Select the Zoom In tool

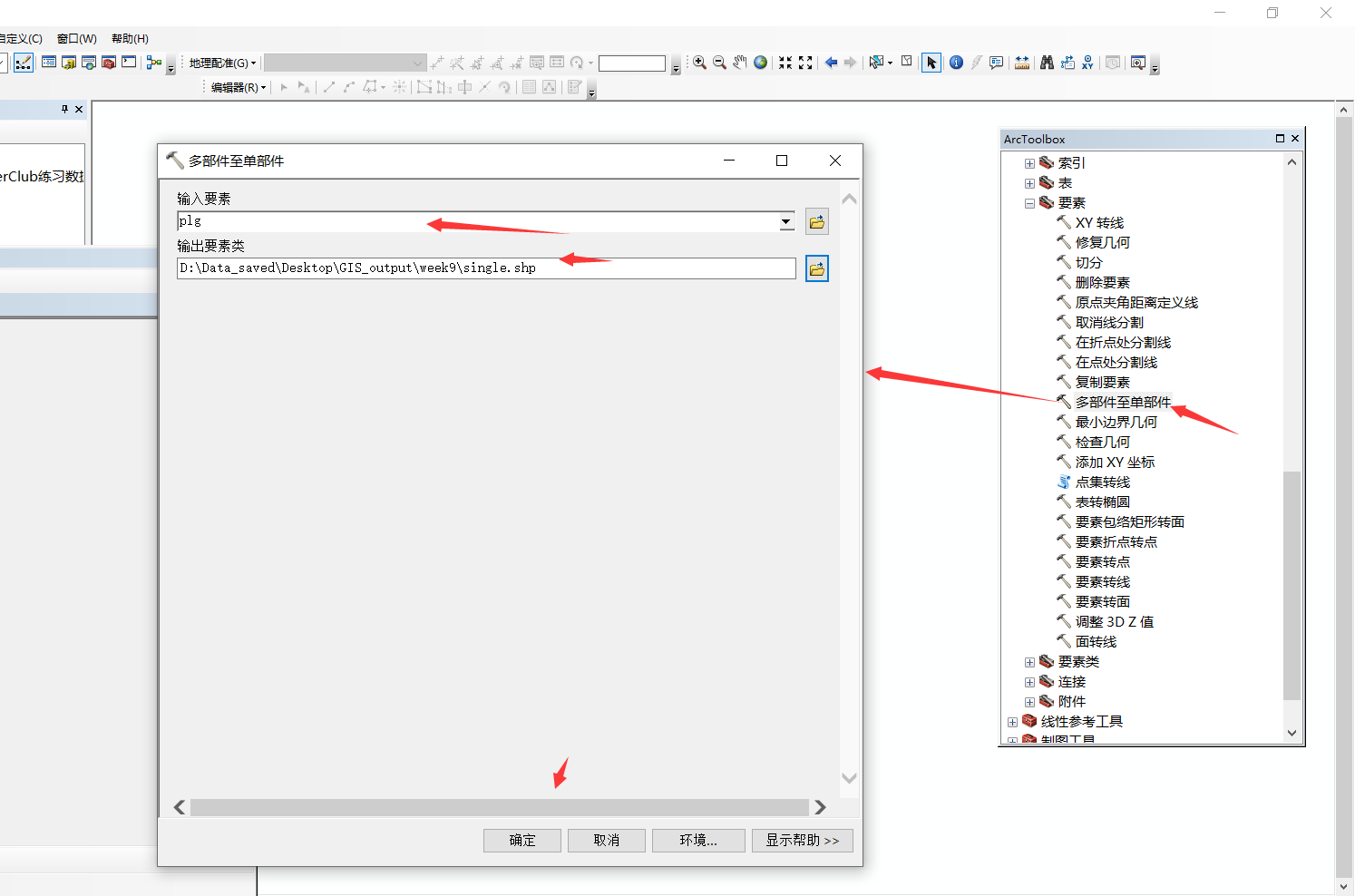(699, 63)
